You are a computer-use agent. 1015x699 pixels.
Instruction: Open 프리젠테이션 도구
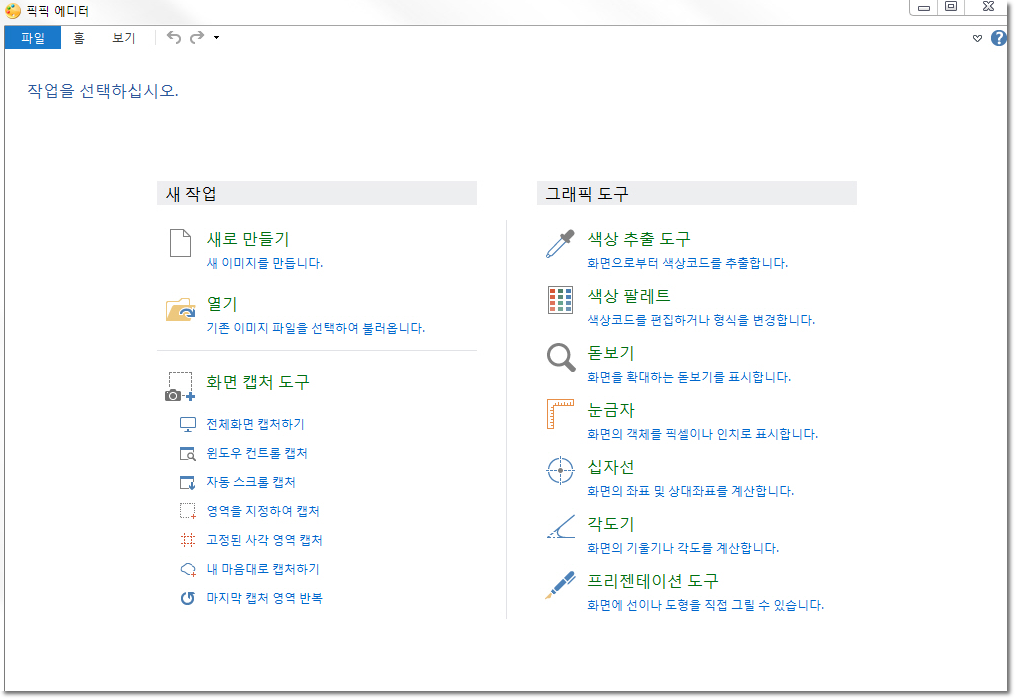[x=652, y=581]
